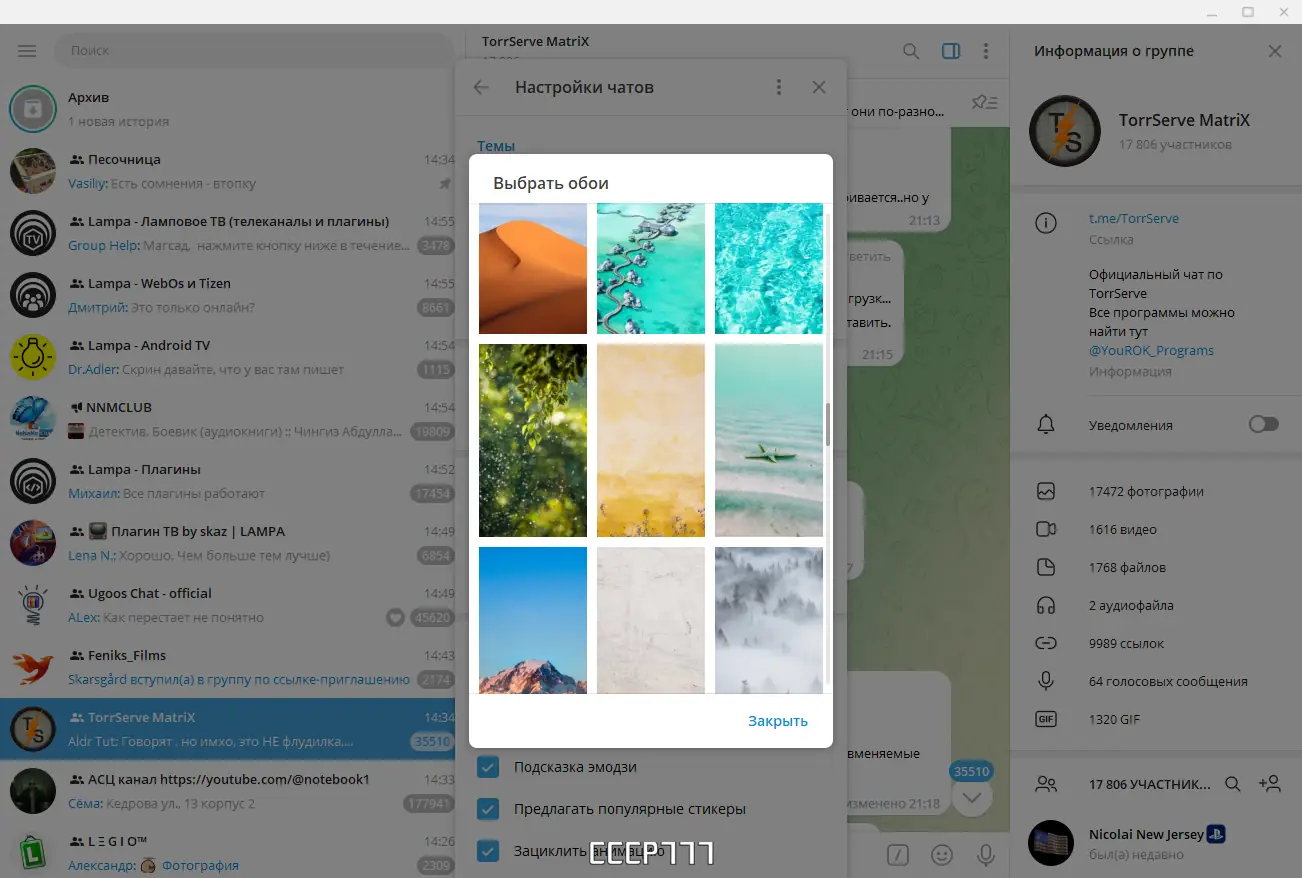Collapse the chat panel with down chevron
This screenshot has height=878, width=1302.
971,798
